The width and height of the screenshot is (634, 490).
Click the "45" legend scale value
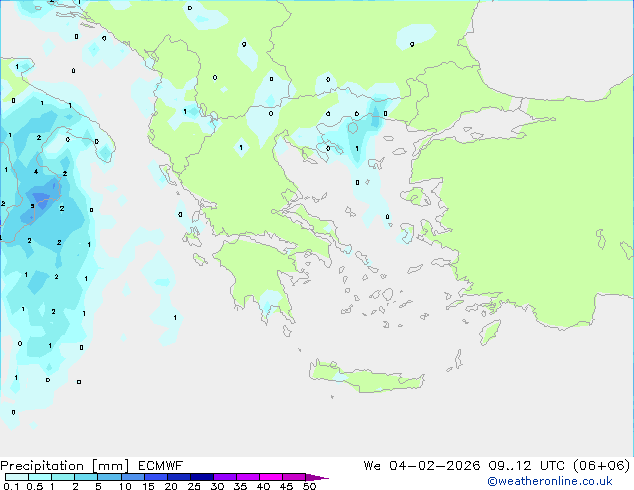(286, 486)
